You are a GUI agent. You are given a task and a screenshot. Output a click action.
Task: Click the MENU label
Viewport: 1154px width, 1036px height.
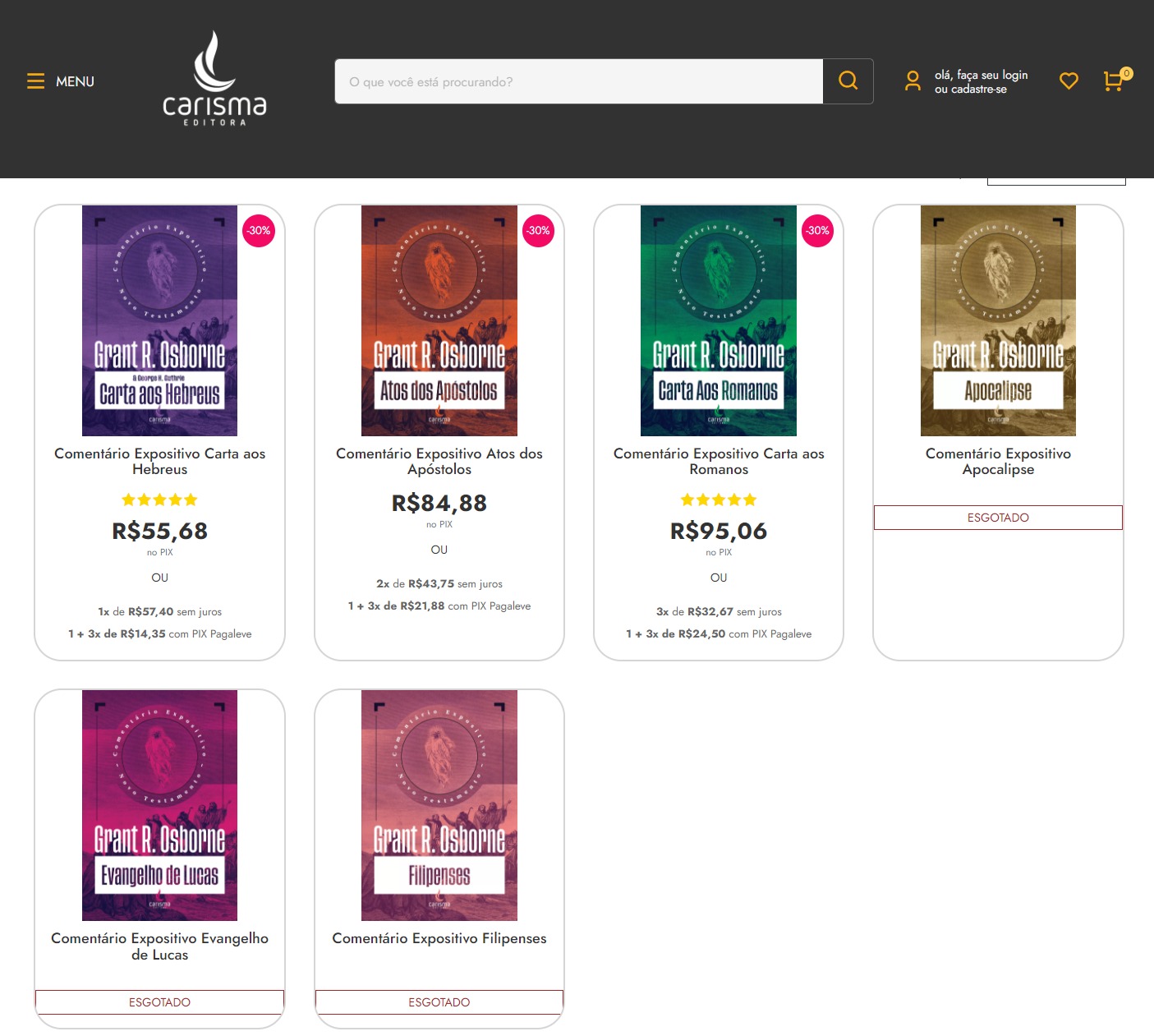75,81
